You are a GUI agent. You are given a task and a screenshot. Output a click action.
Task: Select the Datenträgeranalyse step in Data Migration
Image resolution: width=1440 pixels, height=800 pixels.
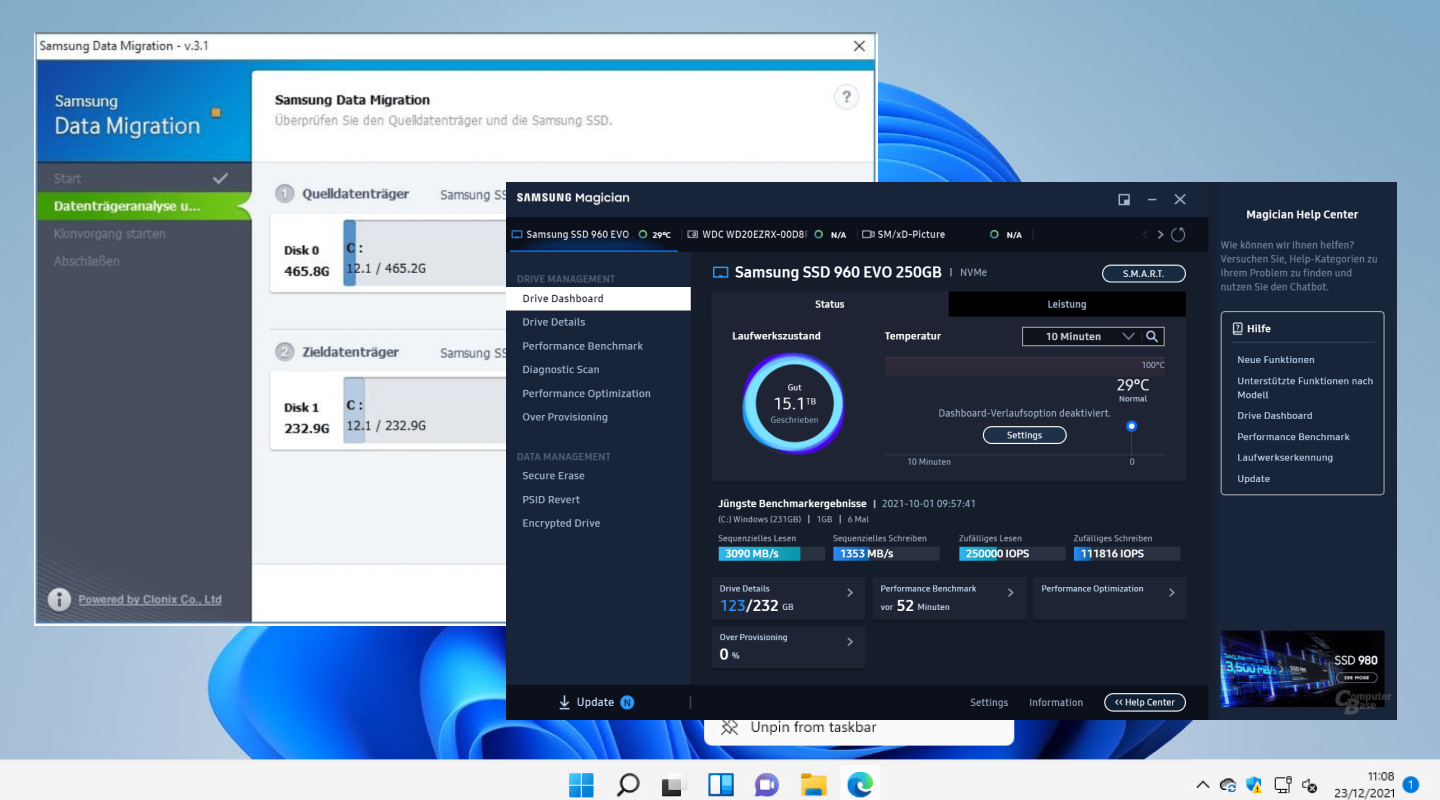tap(144, 206)
